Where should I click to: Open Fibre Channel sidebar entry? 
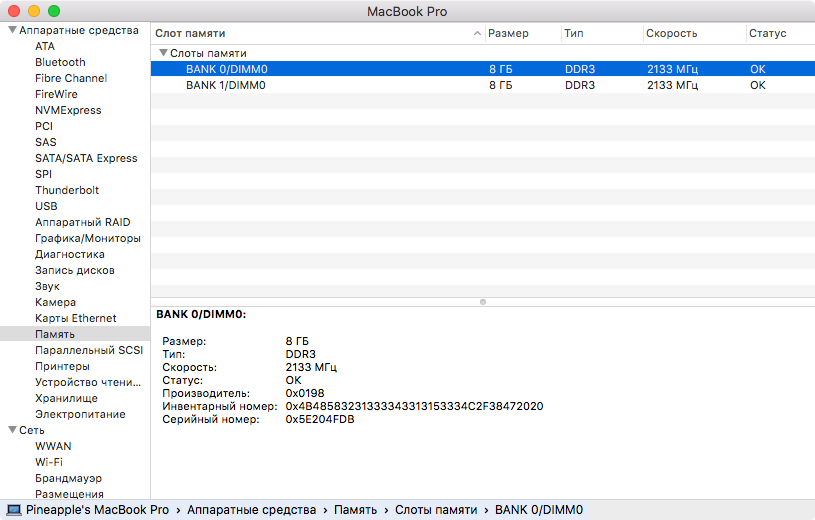click(71, 79)
